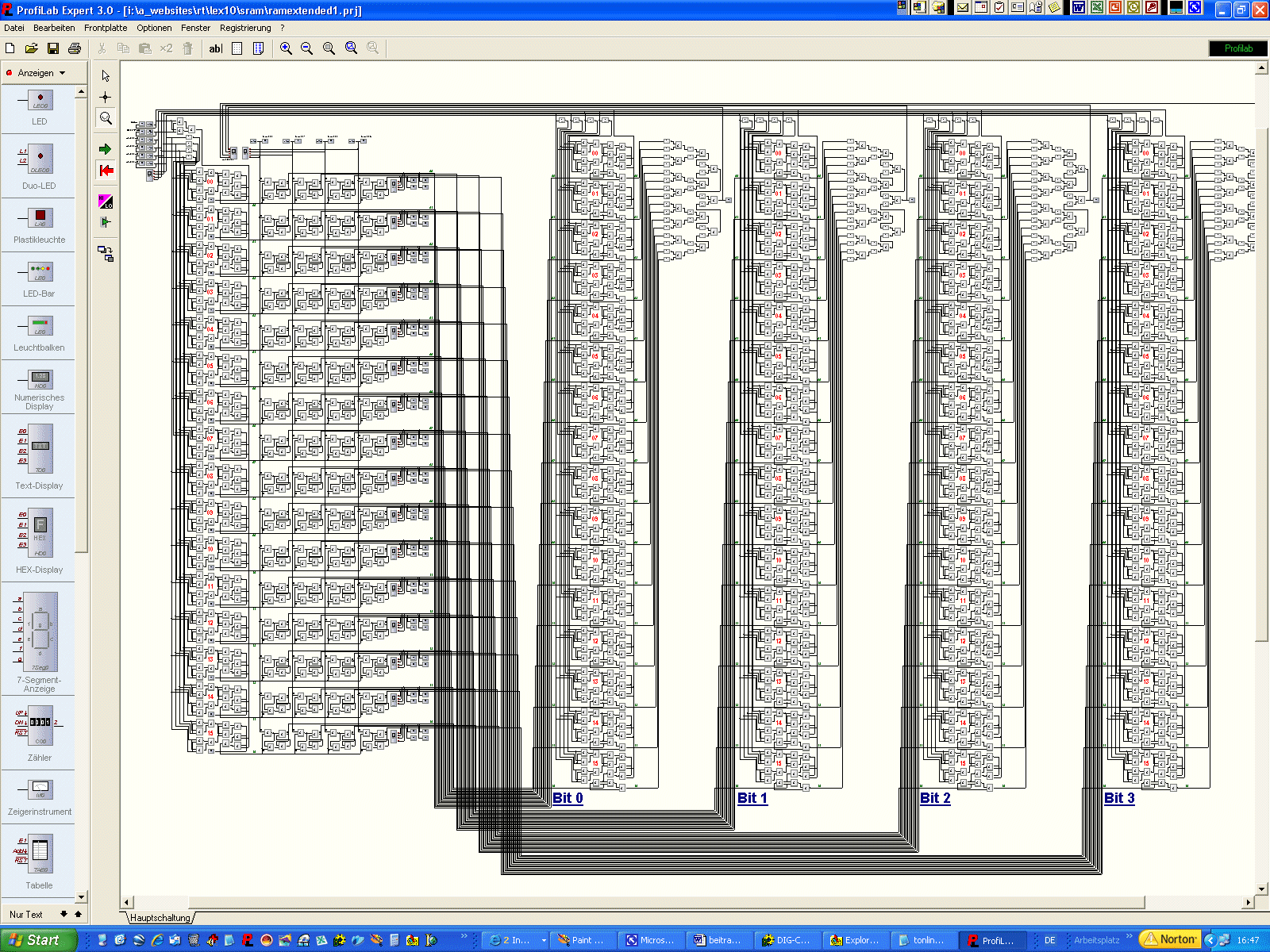Select the 7-Segment-Anzeige component
The width and height of the screenshot is (1270, 952).
tap(40, 641)
